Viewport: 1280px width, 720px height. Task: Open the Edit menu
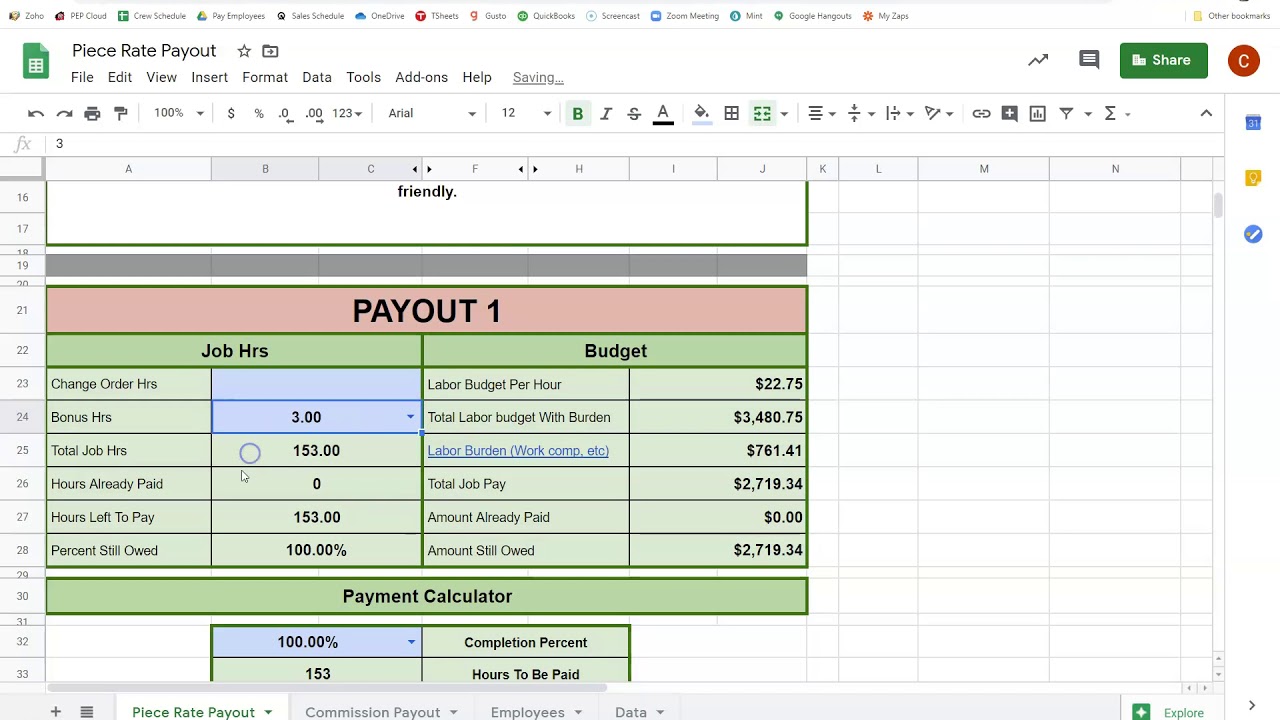click(119, 77)
